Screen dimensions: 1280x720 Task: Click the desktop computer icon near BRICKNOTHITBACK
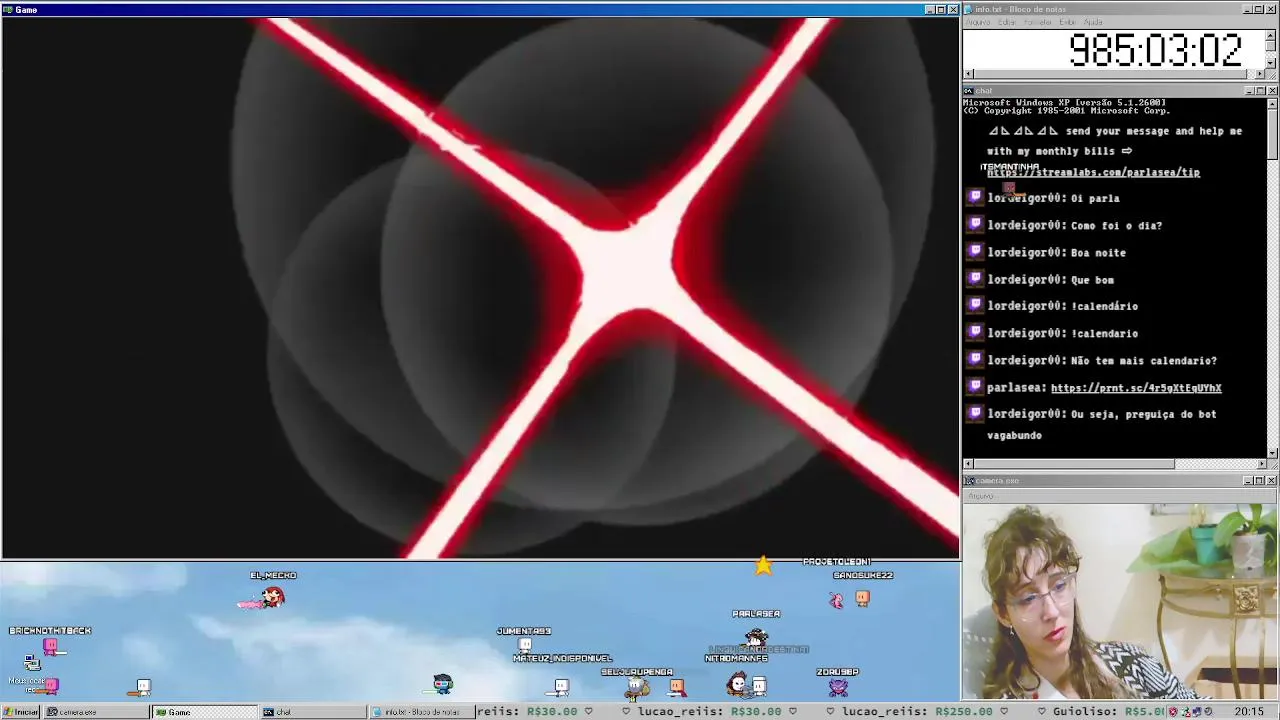(x=31, y=662)
